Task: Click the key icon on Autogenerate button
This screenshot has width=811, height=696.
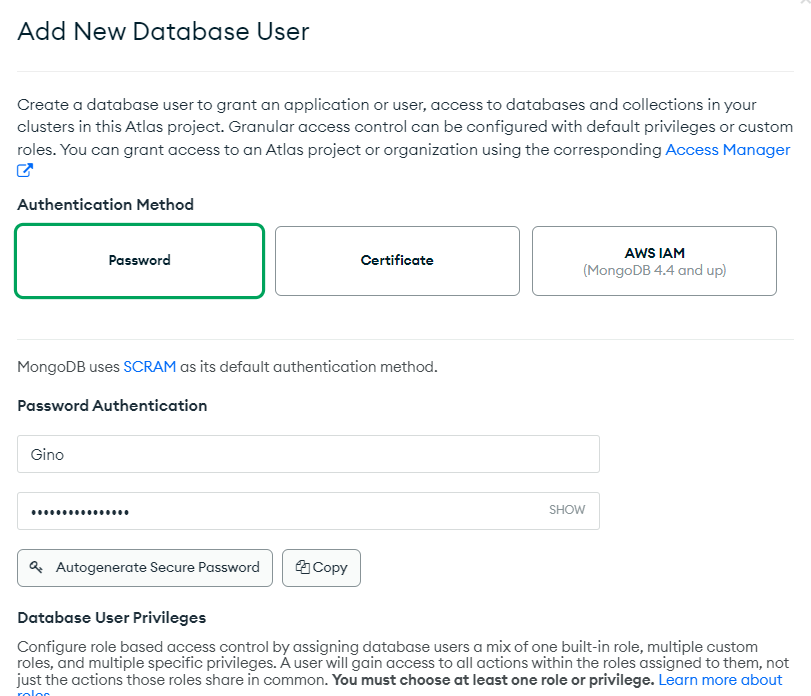Action: [x=37, y=567]
